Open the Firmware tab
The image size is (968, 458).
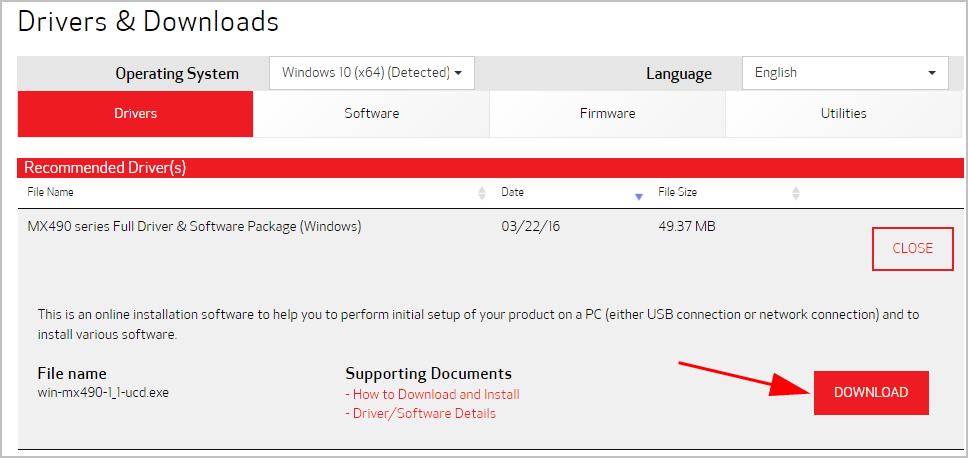pyautogui.click(x=607, y=114)
